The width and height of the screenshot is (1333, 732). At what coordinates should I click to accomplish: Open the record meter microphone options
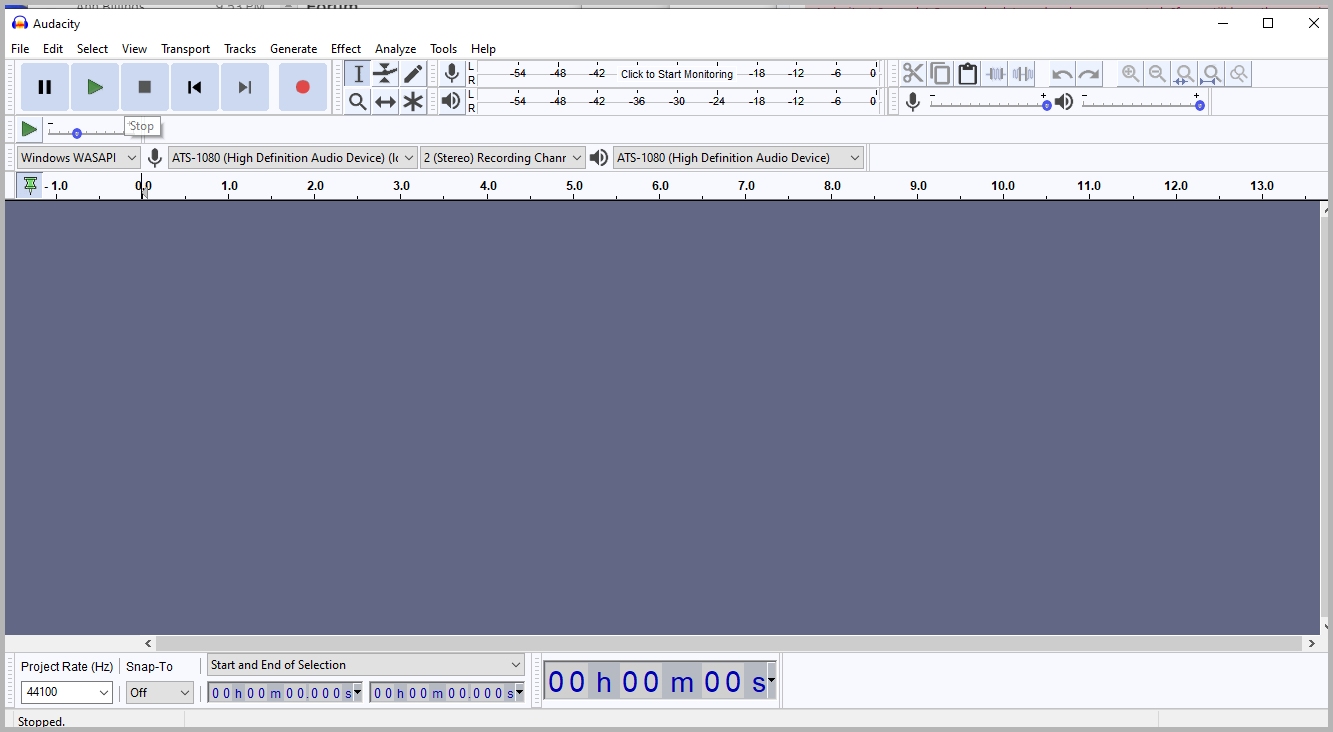(x=452, y=73)
